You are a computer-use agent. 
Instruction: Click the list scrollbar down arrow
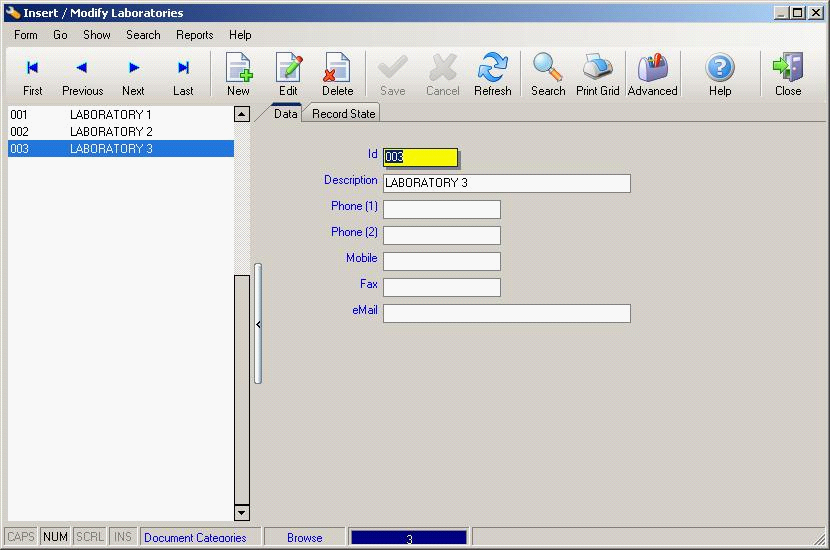coord(242,512)
